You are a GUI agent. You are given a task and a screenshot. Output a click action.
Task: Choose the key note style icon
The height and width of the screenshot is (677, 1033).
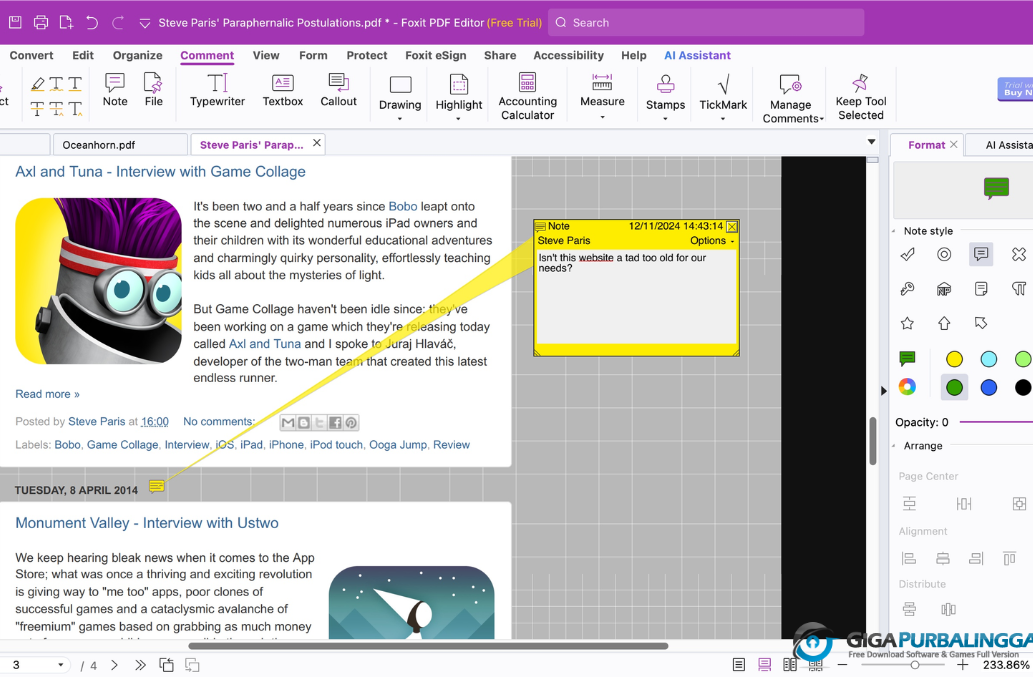pos(908,288)
